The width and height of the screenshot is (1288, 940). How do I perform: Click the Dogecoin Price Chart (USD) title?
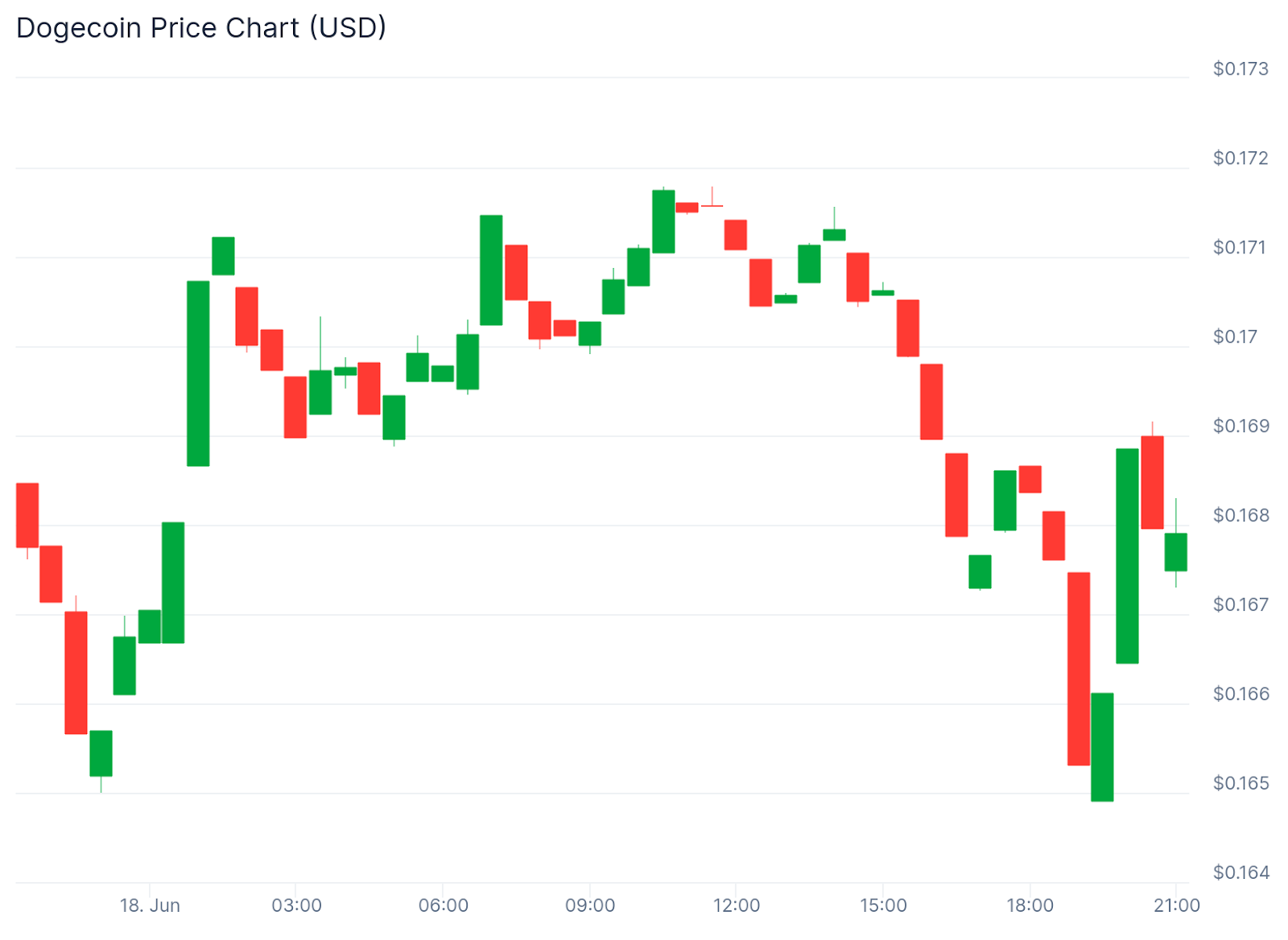201,28
